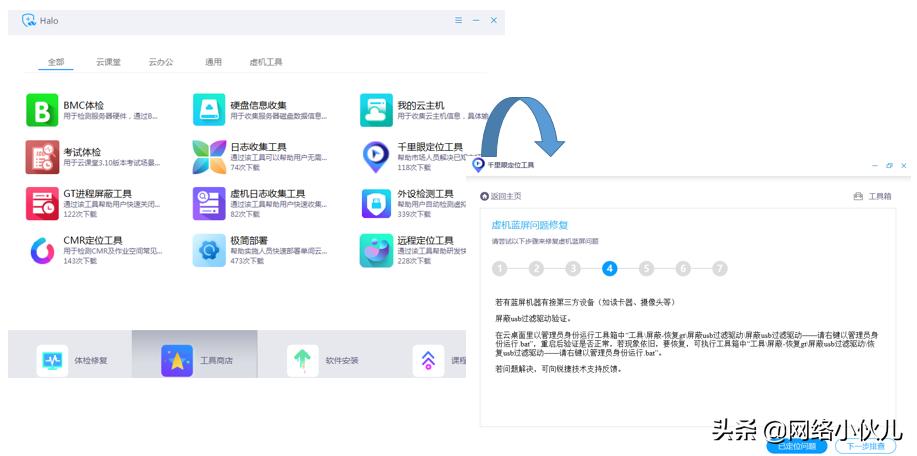Open the Halo hamburger menu icon
Image resolution: width=917 pixels, height=456 pixels.
coord(458,20)
